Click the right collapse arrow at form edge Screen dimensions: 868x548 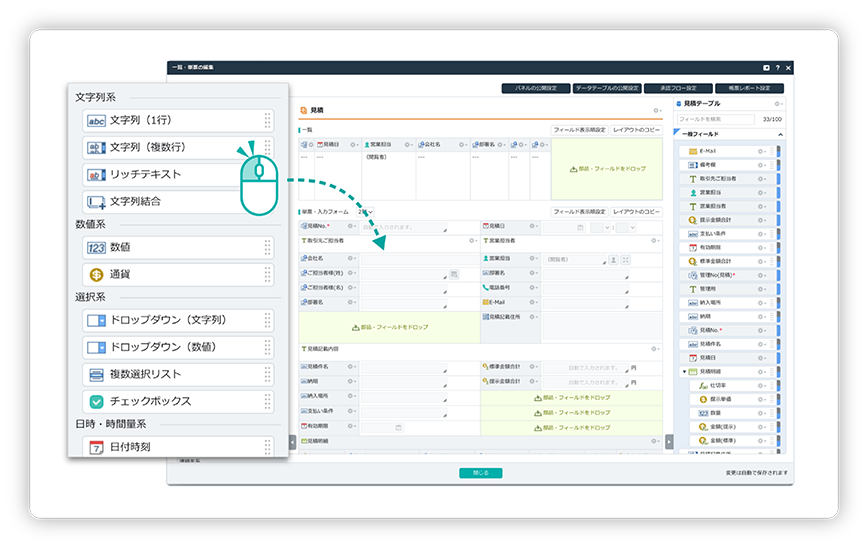click(x=669, y=442)
